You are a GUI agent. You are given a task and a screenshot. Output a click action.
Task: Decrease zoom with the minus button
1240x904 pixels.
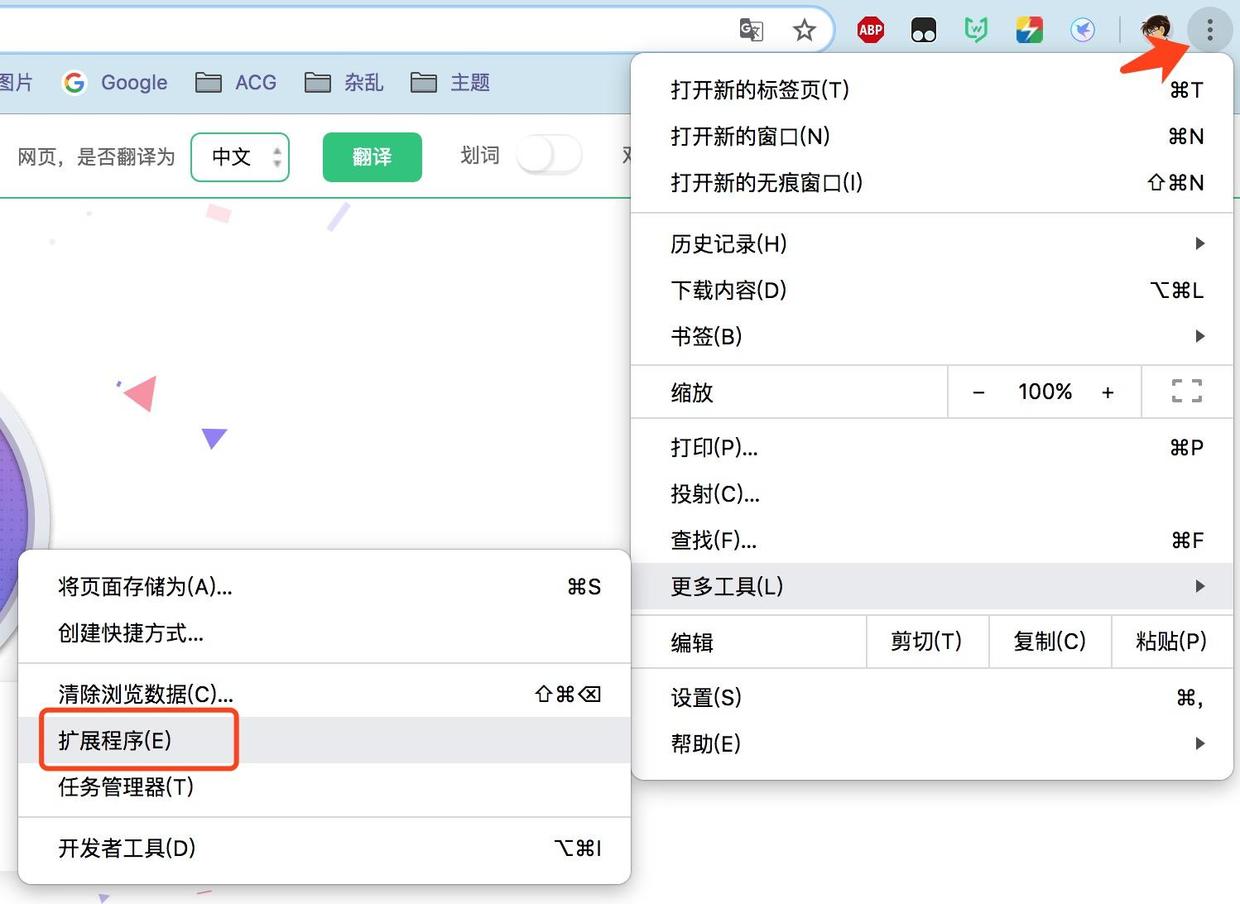(979, 392)
